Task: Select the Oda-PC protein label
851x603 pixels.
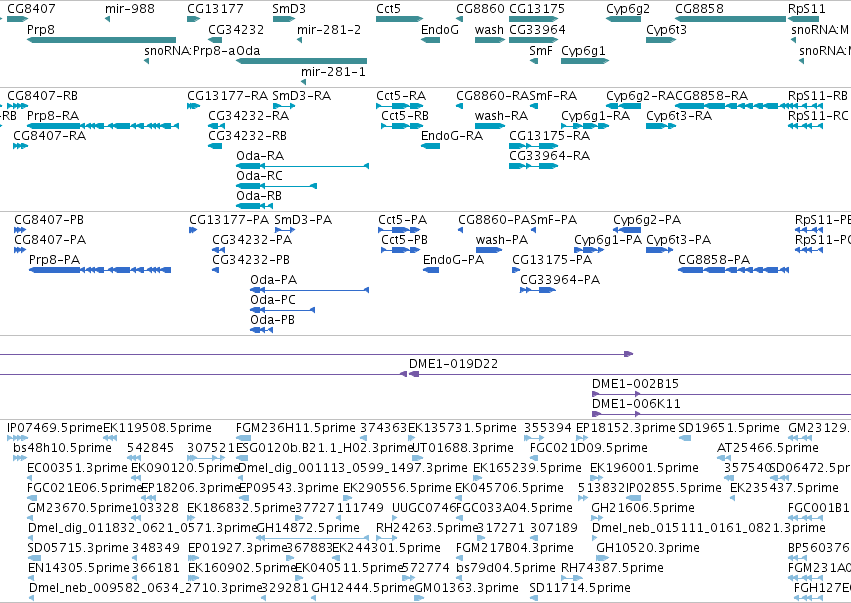Action: click(x=273, y=300)
